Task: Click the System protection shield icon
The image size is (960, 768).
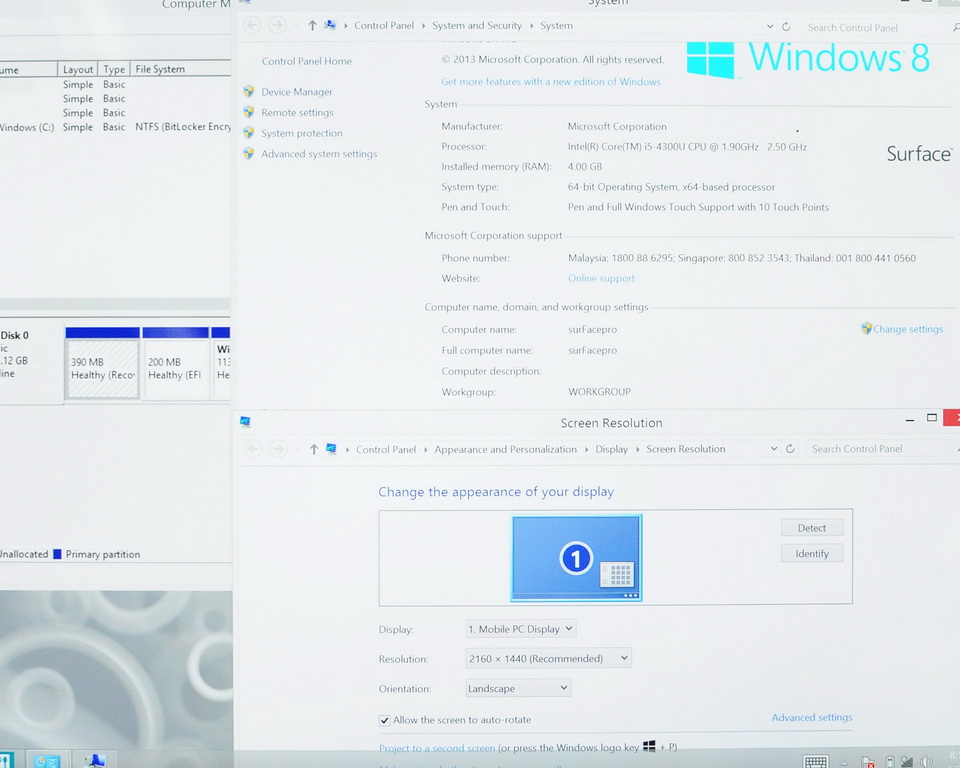Action: click(x=249, y=133)
